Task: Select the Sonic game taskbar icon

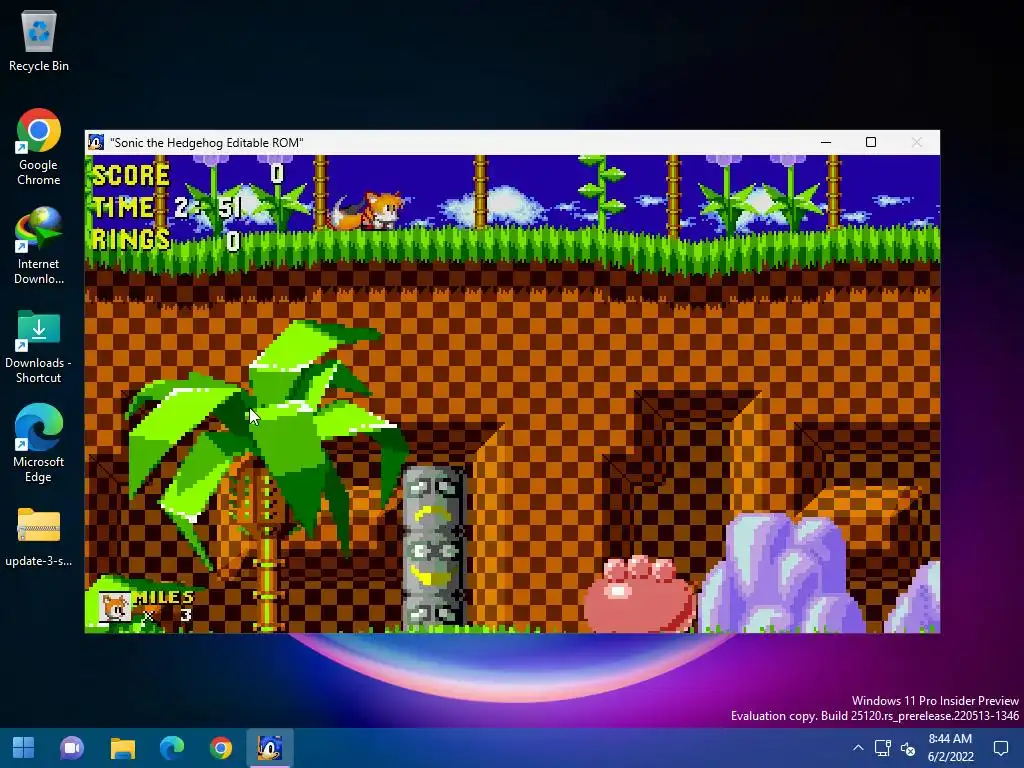Action: (270, 748)
